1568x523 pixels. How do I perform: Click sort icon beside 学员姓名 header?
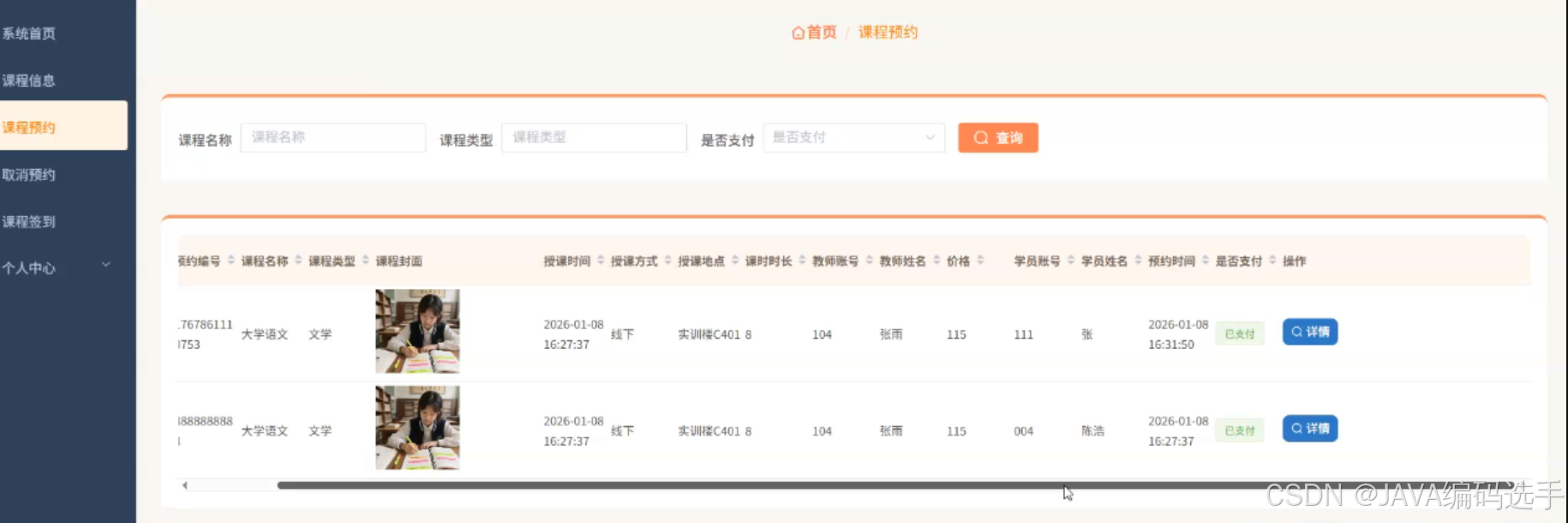coord(1138,261)
